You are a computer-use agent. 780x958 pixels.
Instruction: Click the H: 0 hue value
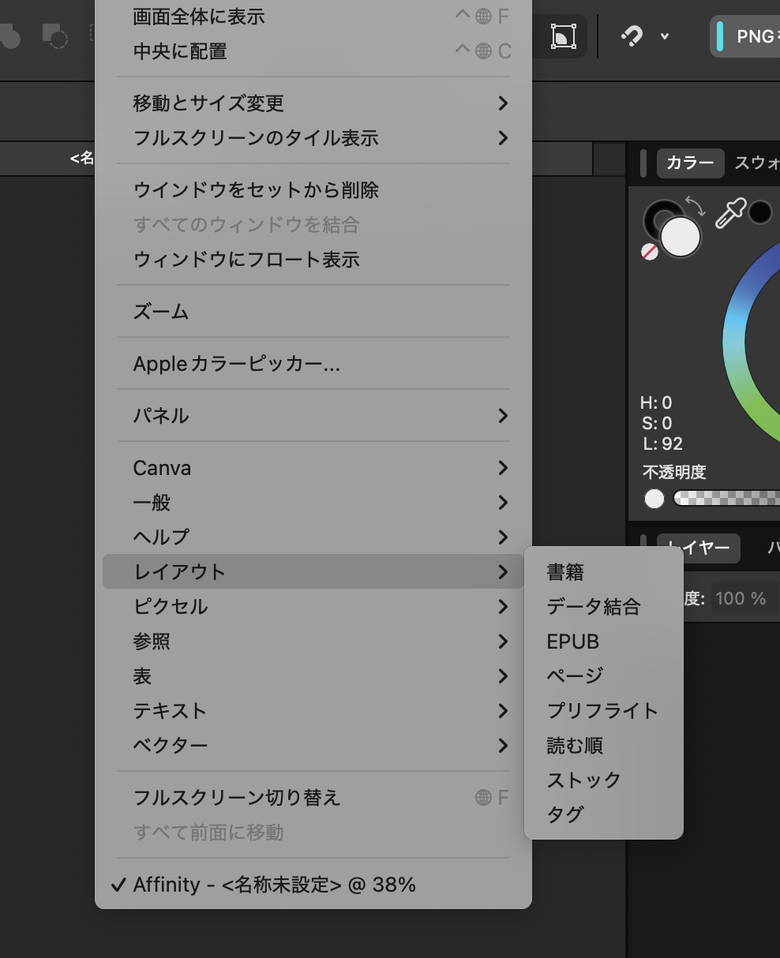pos(656,403)
